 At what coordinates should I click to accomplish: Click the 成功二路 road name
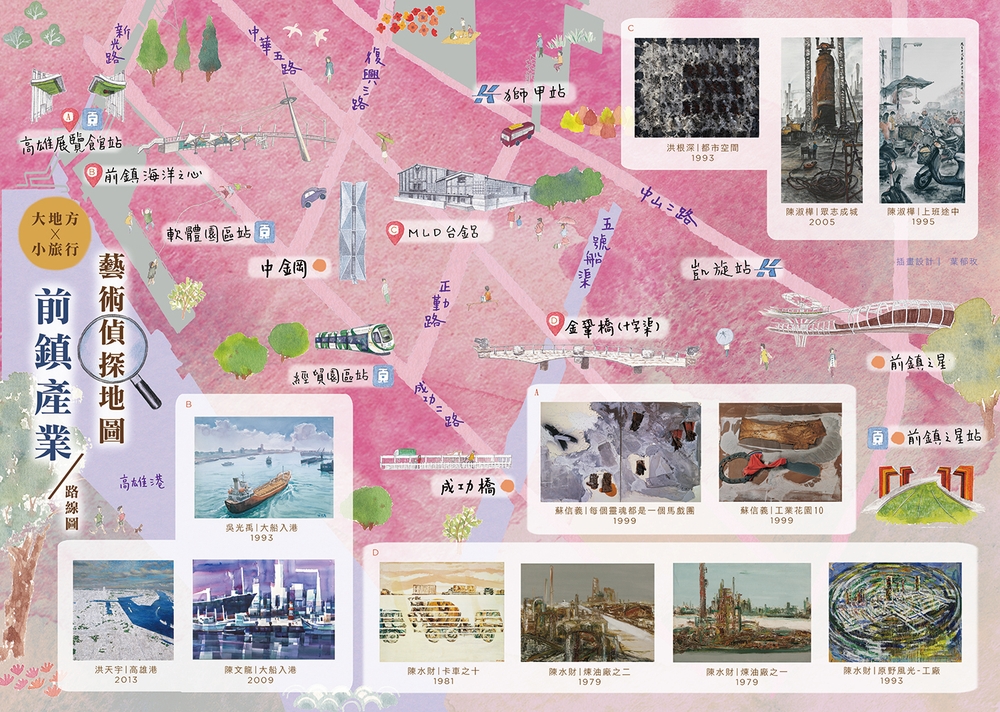tap(437, 404)
